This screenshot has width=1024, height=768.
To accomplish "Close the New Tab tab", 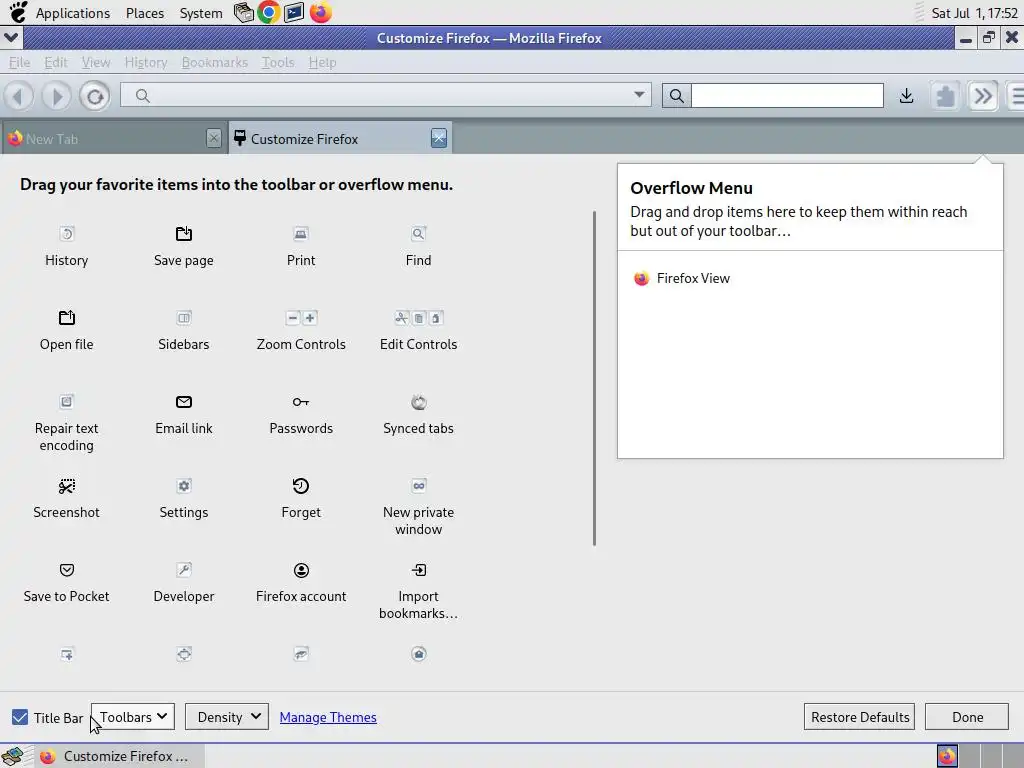I will [x=214, y=138].
